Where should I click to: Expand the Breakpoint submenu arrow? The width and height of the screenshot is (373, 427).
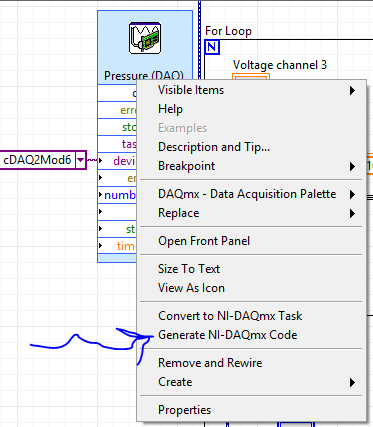coord(352,166)
